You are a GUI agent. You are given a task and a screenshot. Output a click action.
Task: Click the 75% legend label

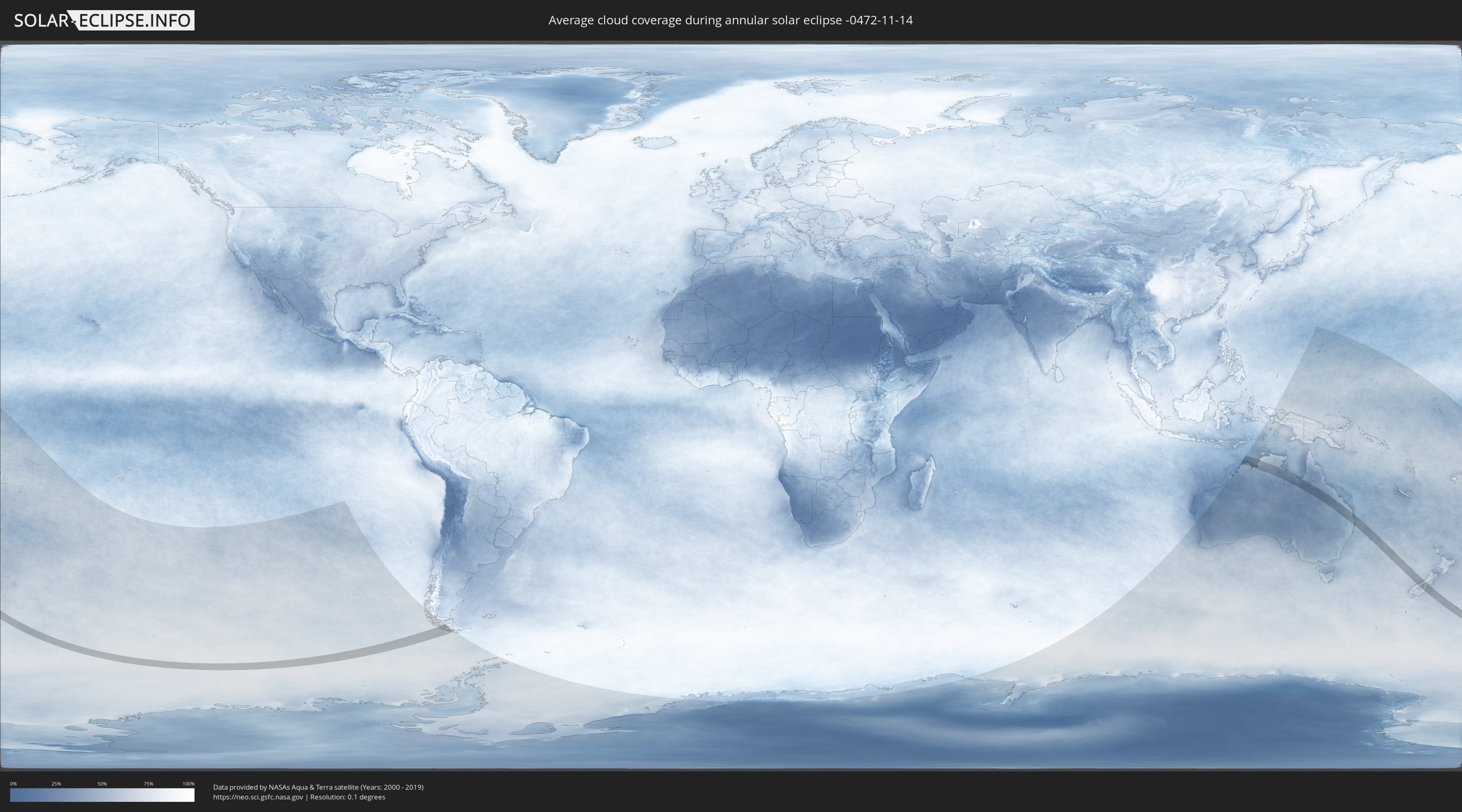pyautogui.click(x=148, y=784)
